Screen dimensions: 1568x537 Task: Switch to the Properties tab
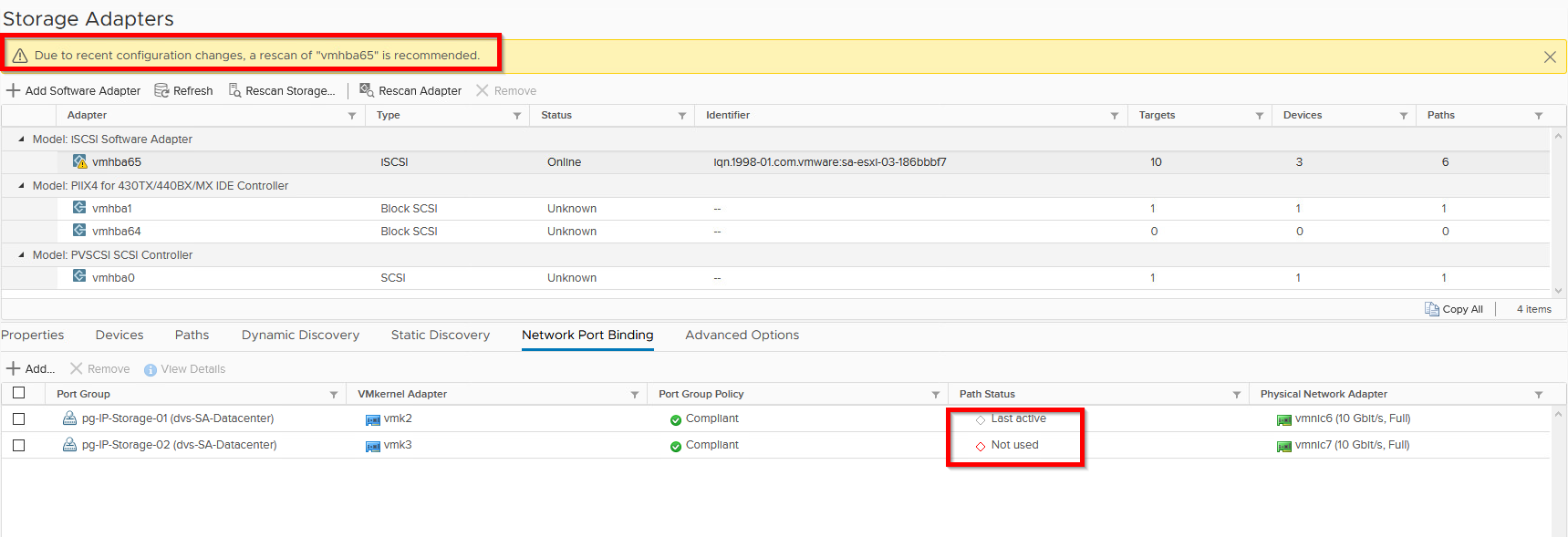[x=33, y=336]
